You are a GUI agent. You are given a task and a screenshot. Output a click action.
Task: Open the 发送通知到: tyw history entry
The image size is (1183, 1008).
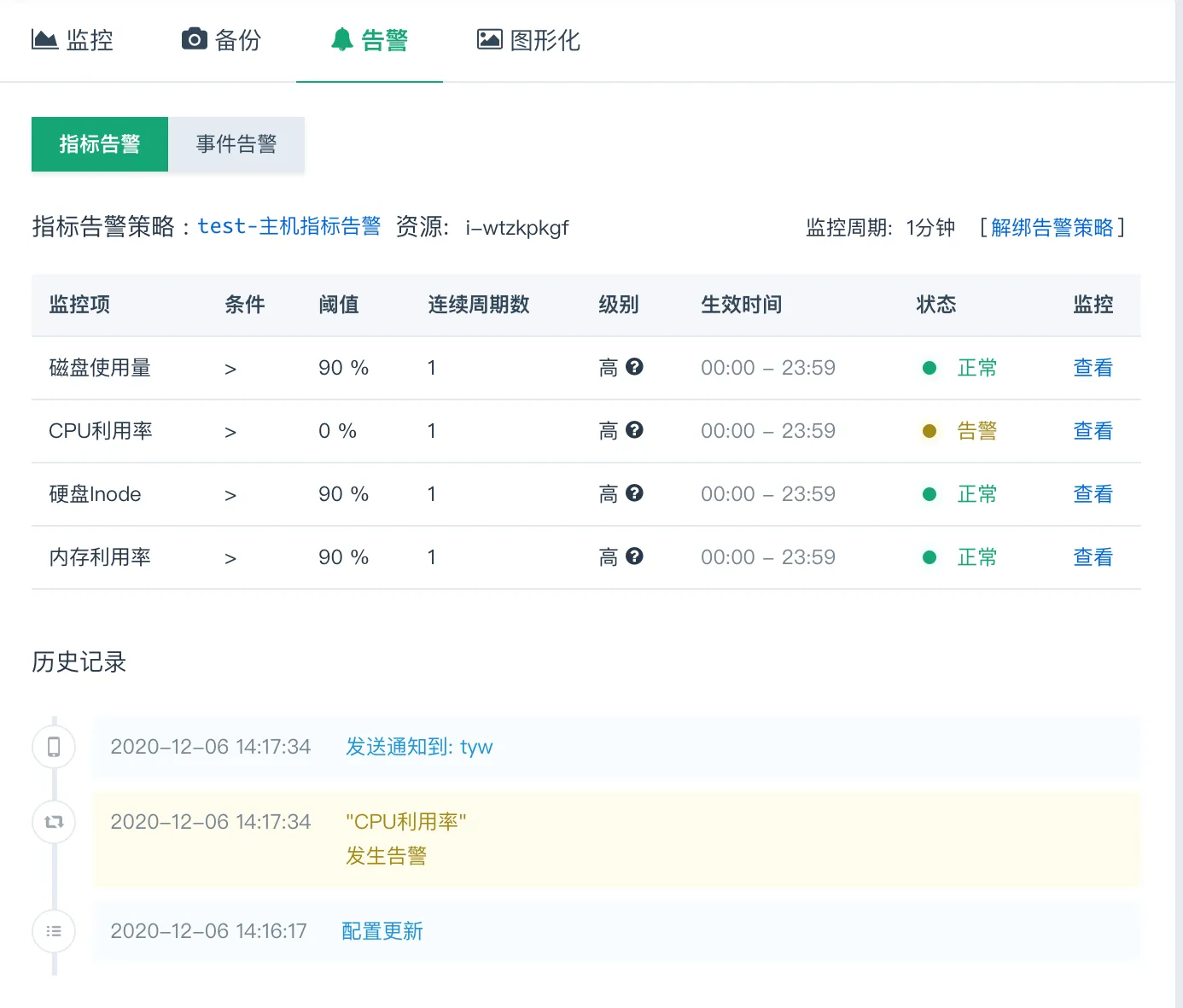point(419,747)
